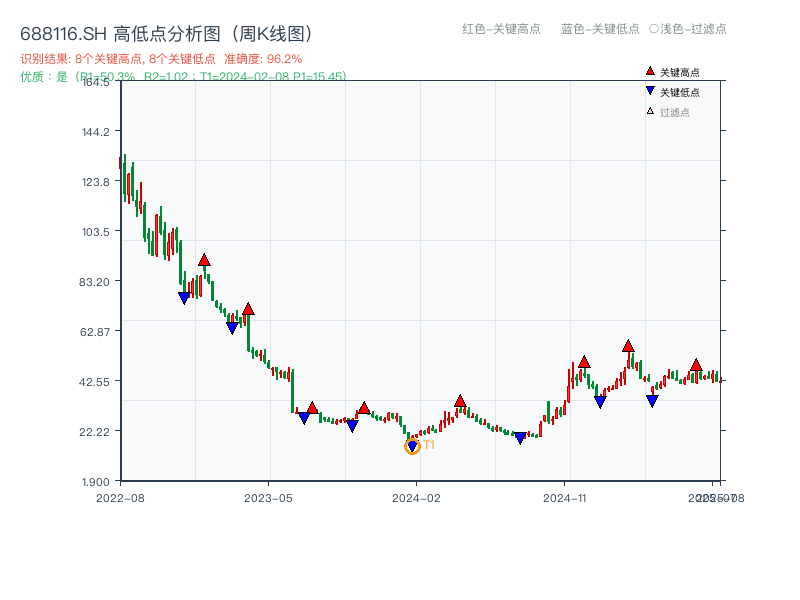
Task: Click the 2024-02 x-axis label
Action: coord(415,497)
